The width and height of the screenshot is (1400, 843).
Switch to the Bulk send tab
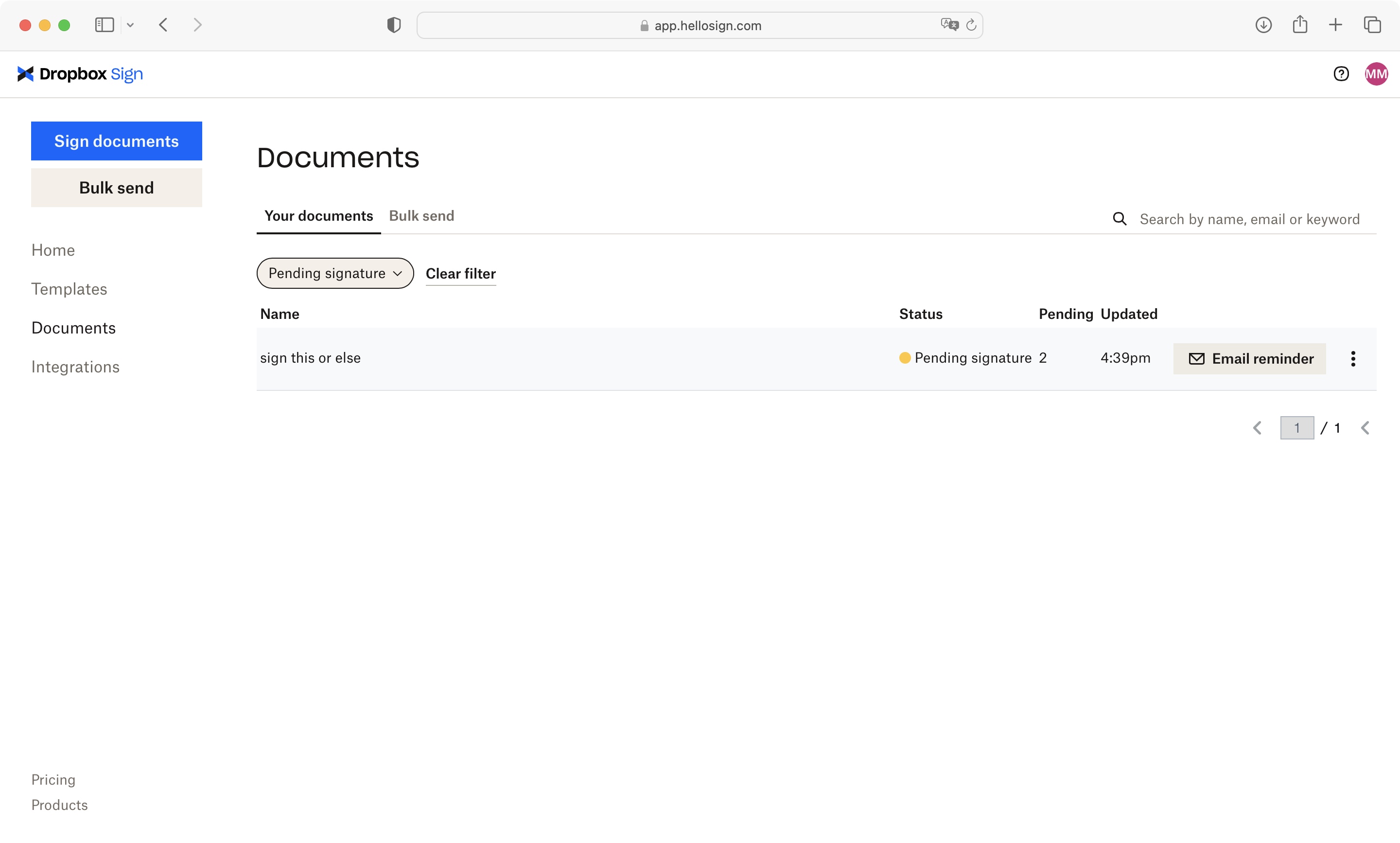click(421, 215)
